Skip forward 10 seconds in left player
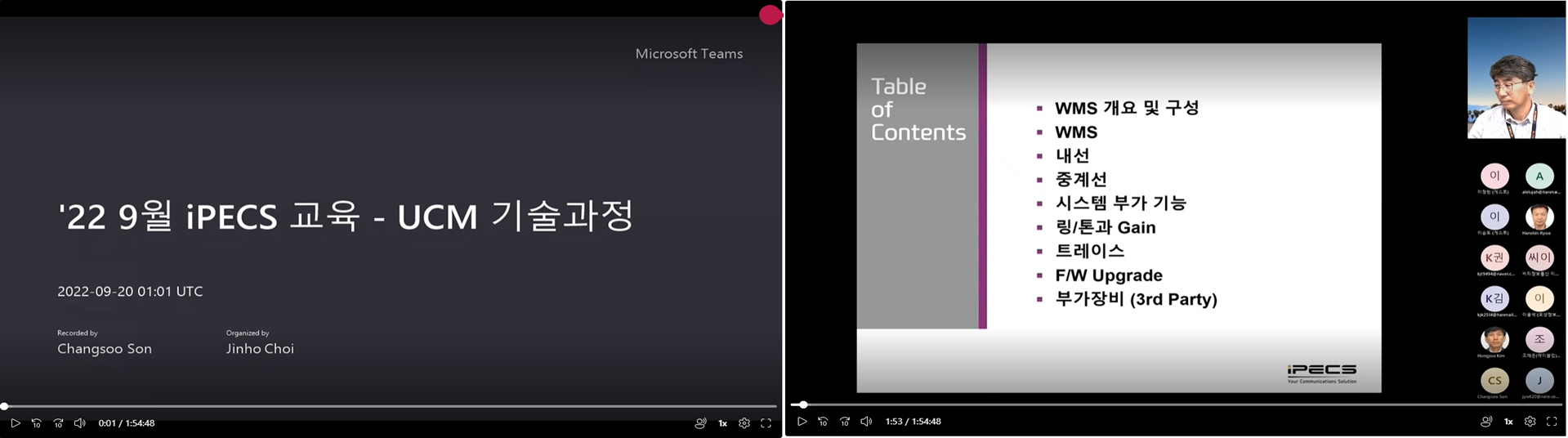The width and height of the screenshot is (1568, 438). [x=58, y=423]
